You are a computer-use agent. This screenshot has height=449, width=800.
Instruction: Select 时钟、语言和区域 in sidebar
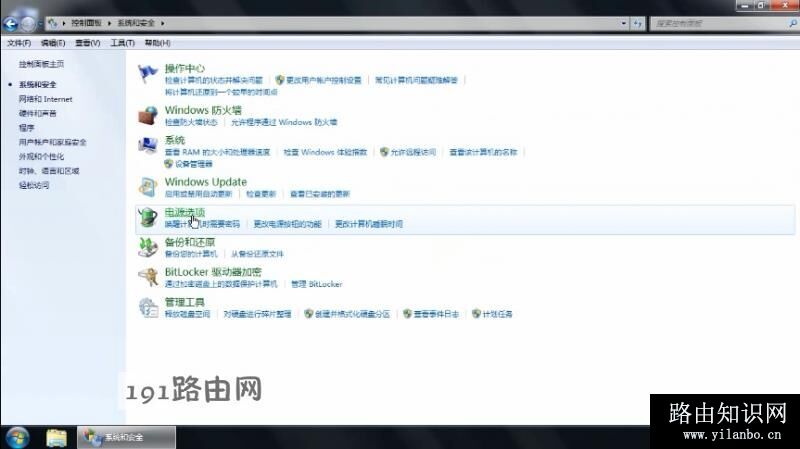[49, 170]
